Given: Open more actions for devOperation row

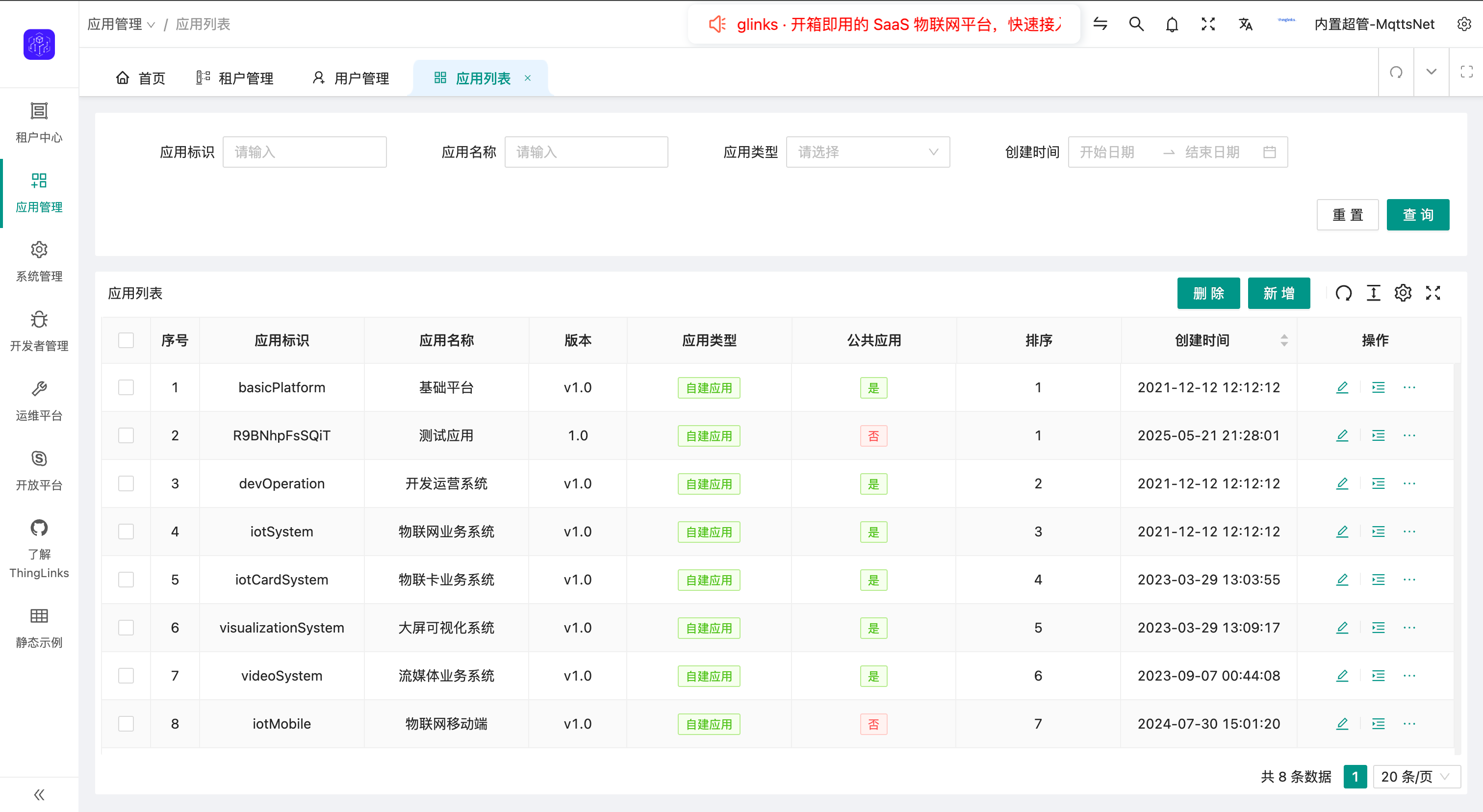Looking at the screenshot, I should [1409, 483].
